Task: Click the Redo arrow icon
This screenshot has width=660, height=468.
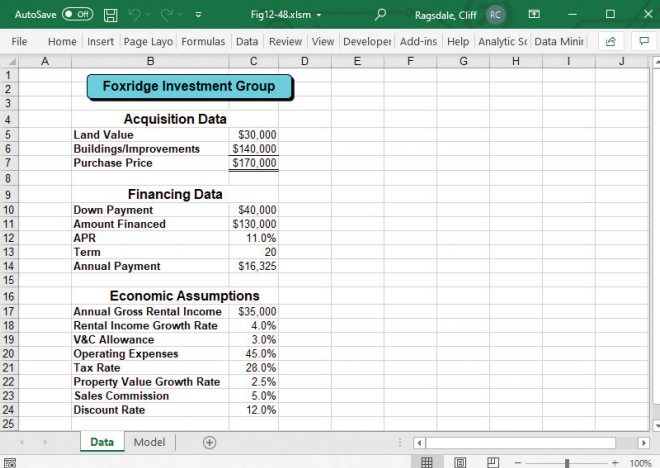Action: tap(167, 15)
